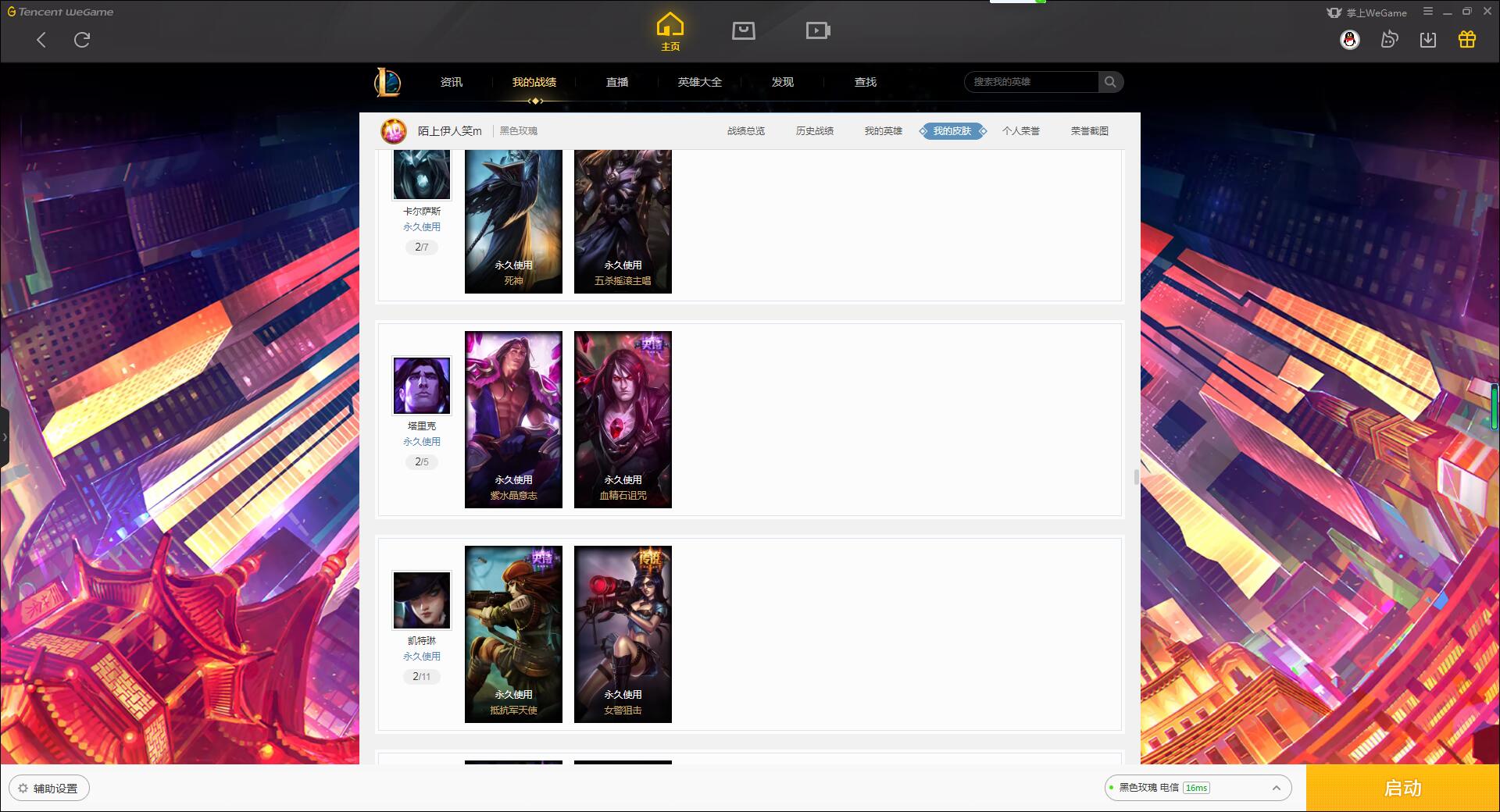Screen dimensions: 1500x812
Task: Click the 搜索我的英雄 search field
Action: [x=1031, y=82]
